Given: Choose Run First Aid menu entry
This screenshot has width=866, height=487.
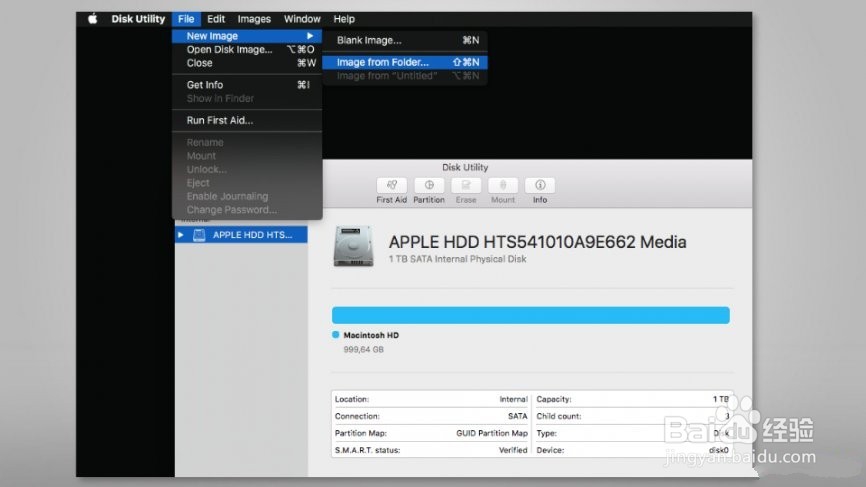Looking at the screenshot, I should [x=247, y=120].
